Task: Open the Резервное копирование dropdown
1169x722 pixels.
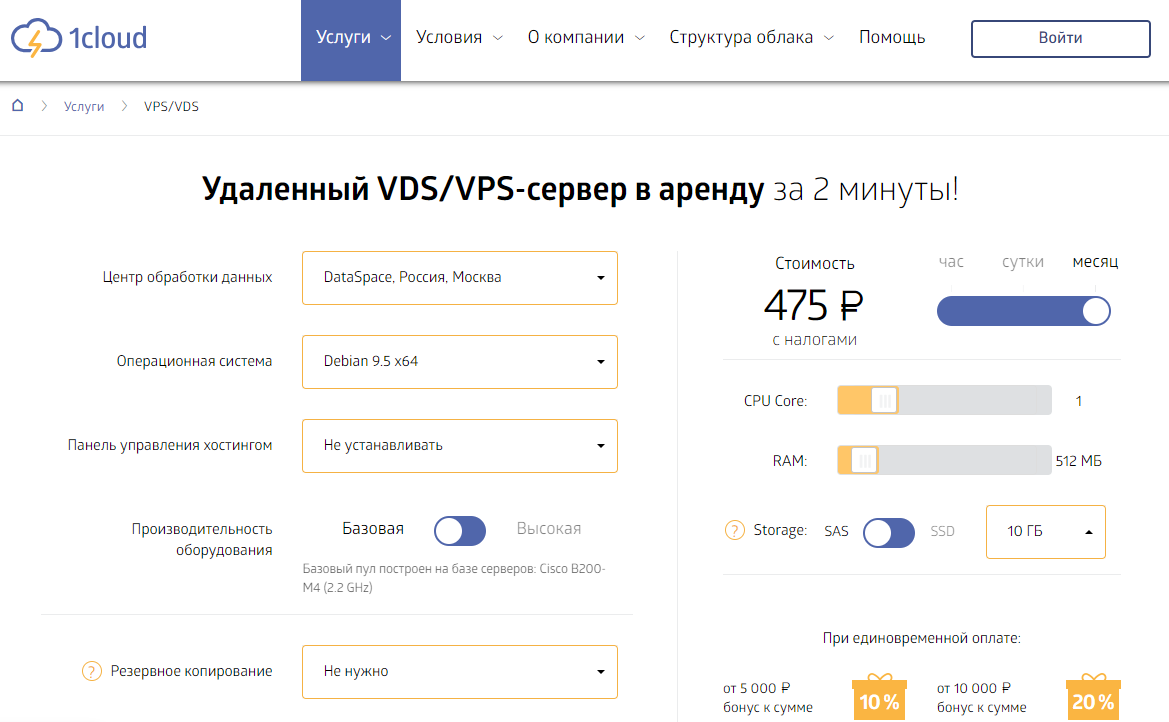Action: (460, 671)
